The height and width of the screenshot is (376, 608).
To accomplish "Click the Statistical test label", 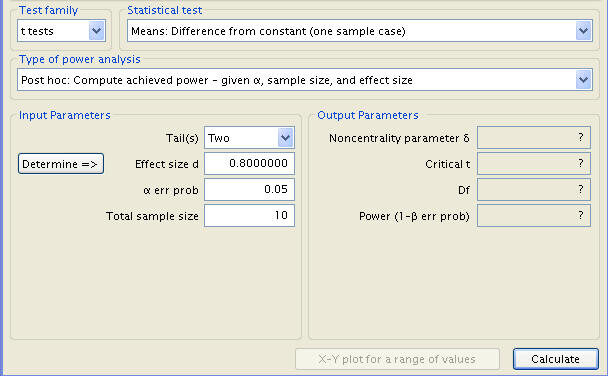I will pyautogui.click(x=164, y=10).
